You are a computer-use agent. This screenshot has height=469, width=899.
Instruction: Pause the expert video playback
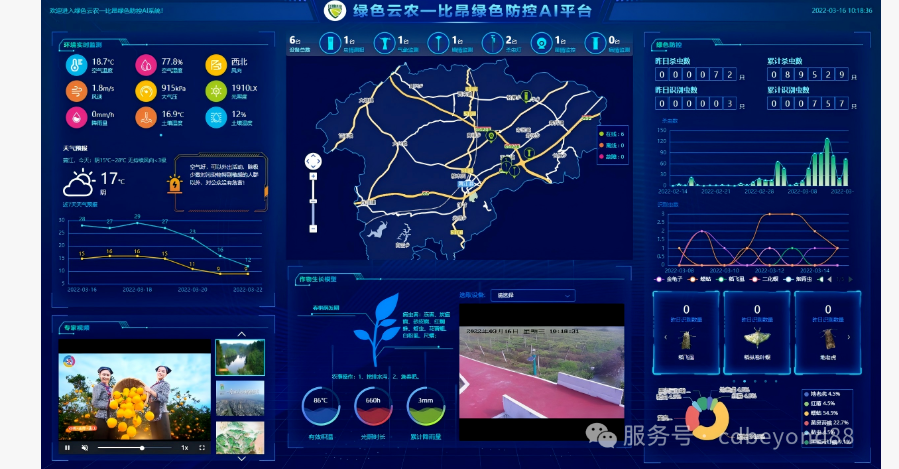click(x=68, y=448)
